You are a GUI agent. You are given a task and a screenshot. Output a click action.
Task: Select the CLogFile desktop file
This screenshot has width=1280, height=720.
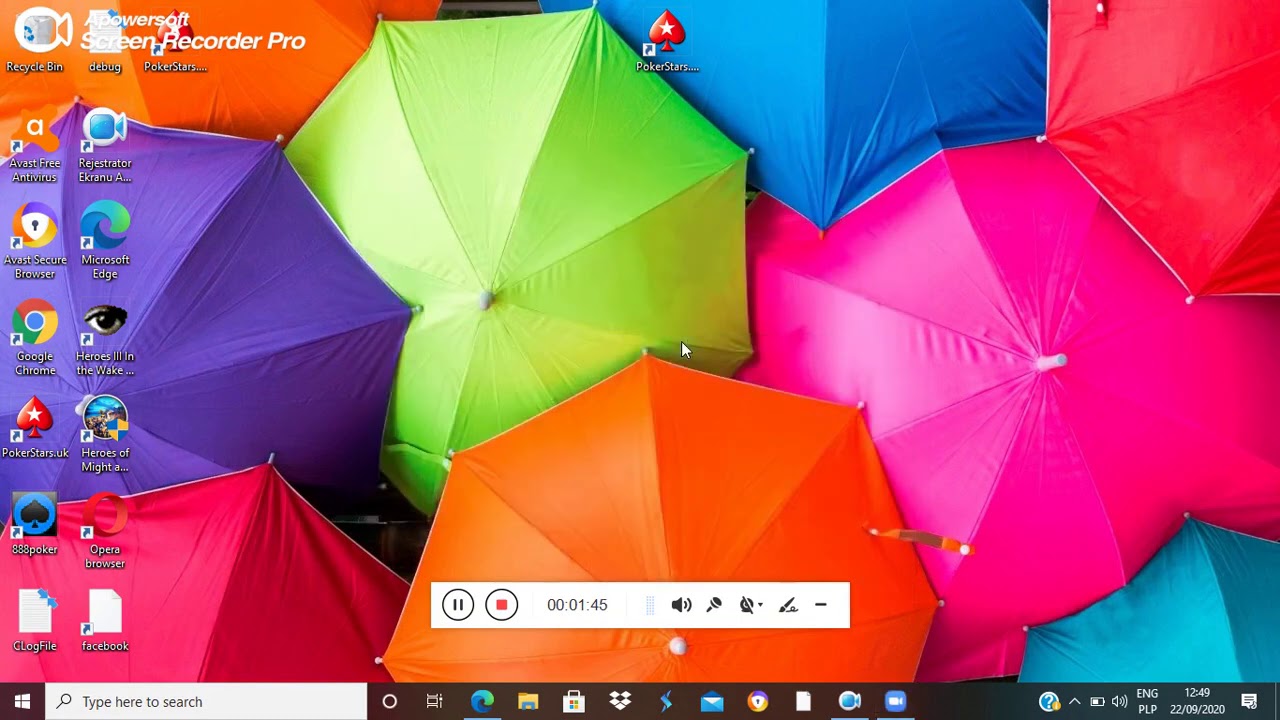(x=35, y=621)
